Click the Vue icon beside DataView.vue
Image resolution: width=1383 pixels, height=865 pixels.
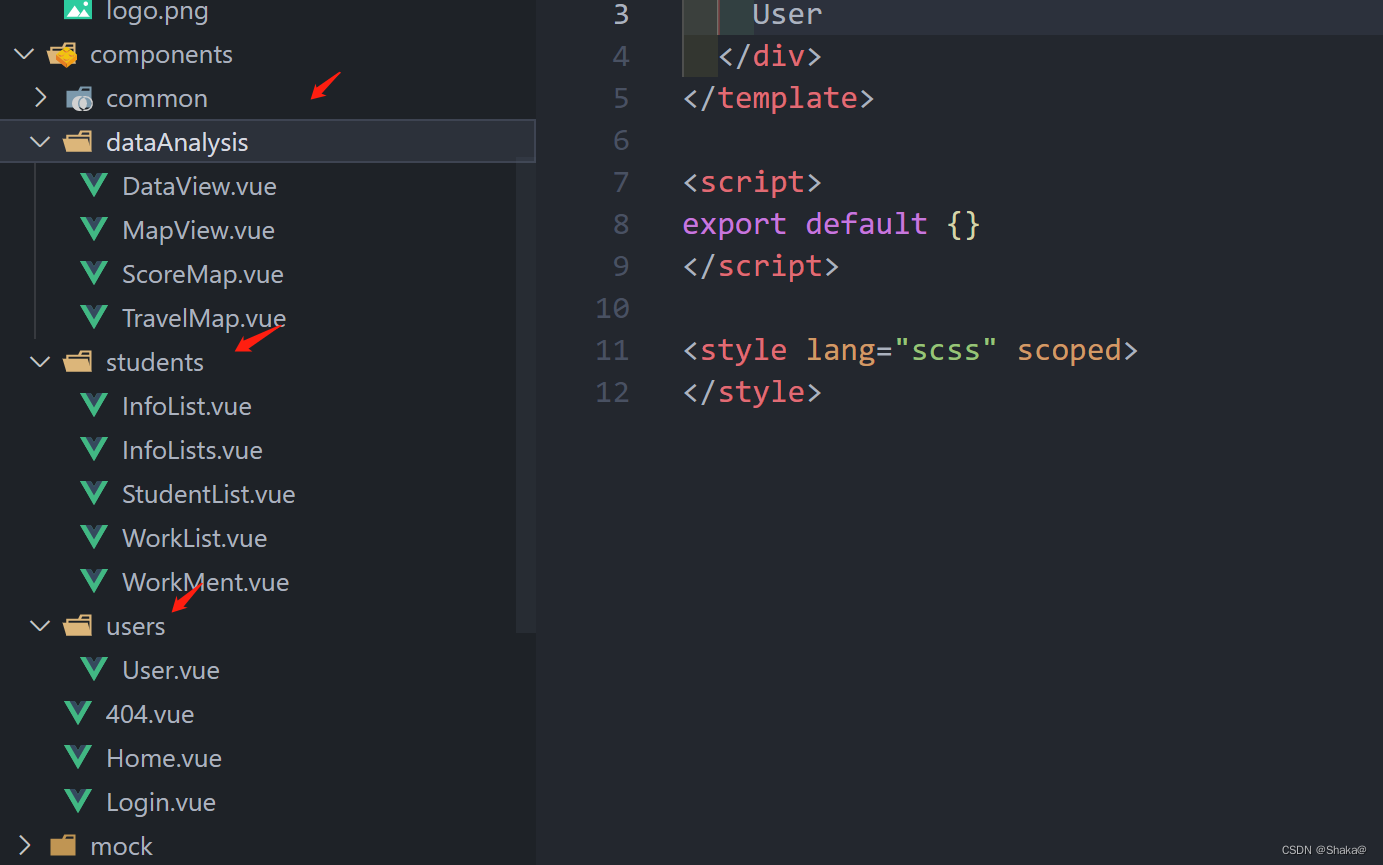point(94,186)
